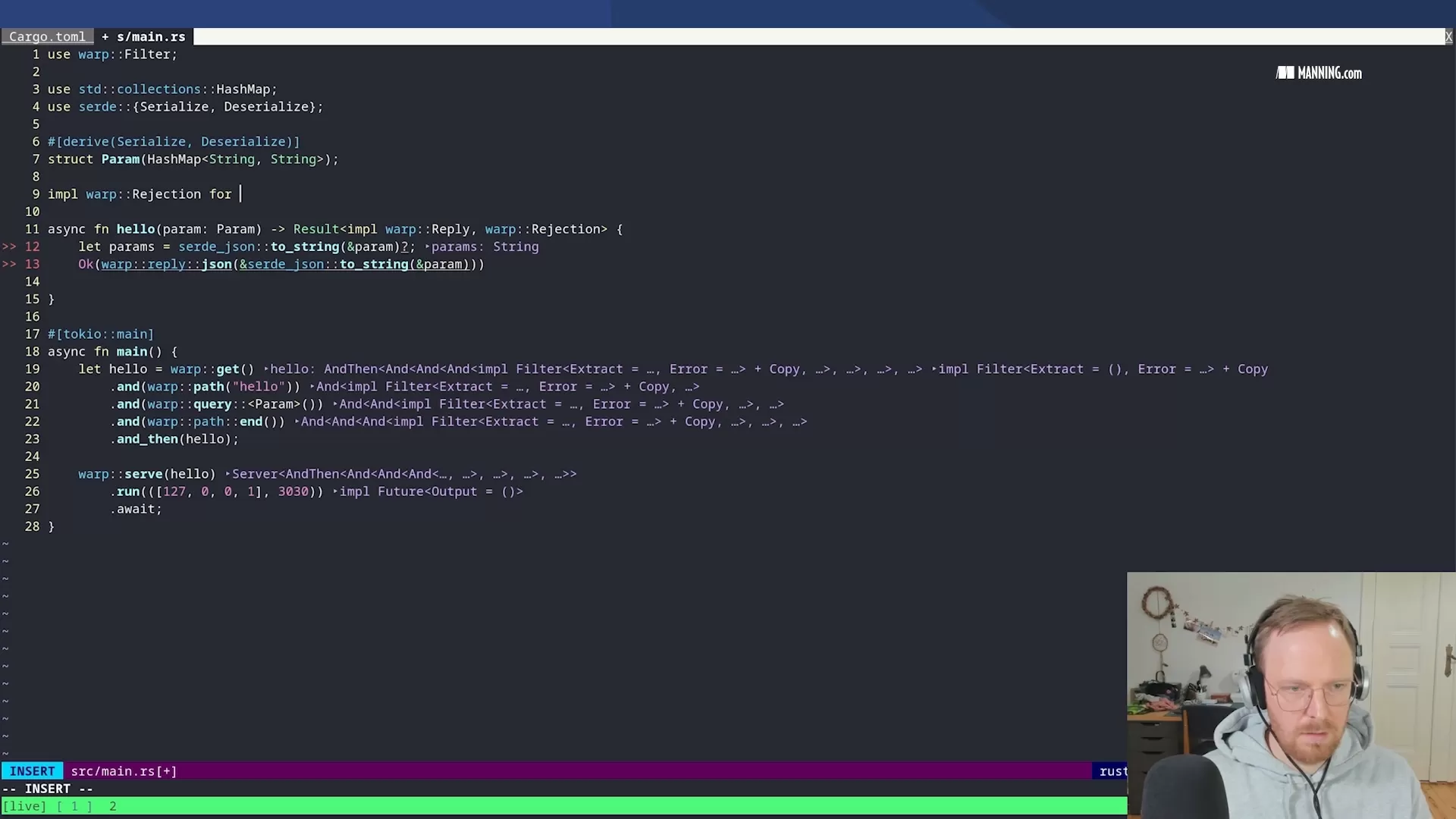Click the webcam overlay in the bottom-right corner

click(x=1289, y=694)
